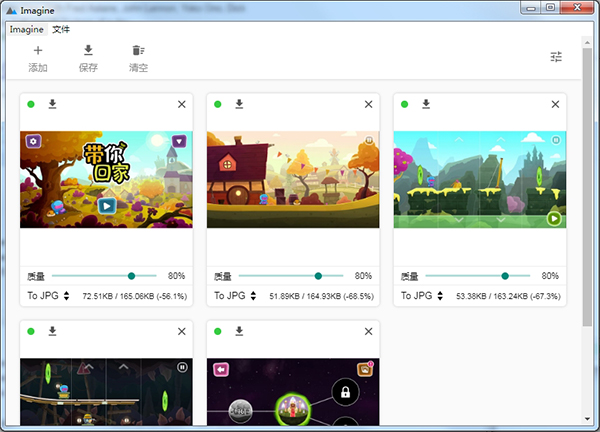Open To JPG format dropdown on 51.89KB card
The height and width of the screenshot is (432, 600).
(235, 296)
